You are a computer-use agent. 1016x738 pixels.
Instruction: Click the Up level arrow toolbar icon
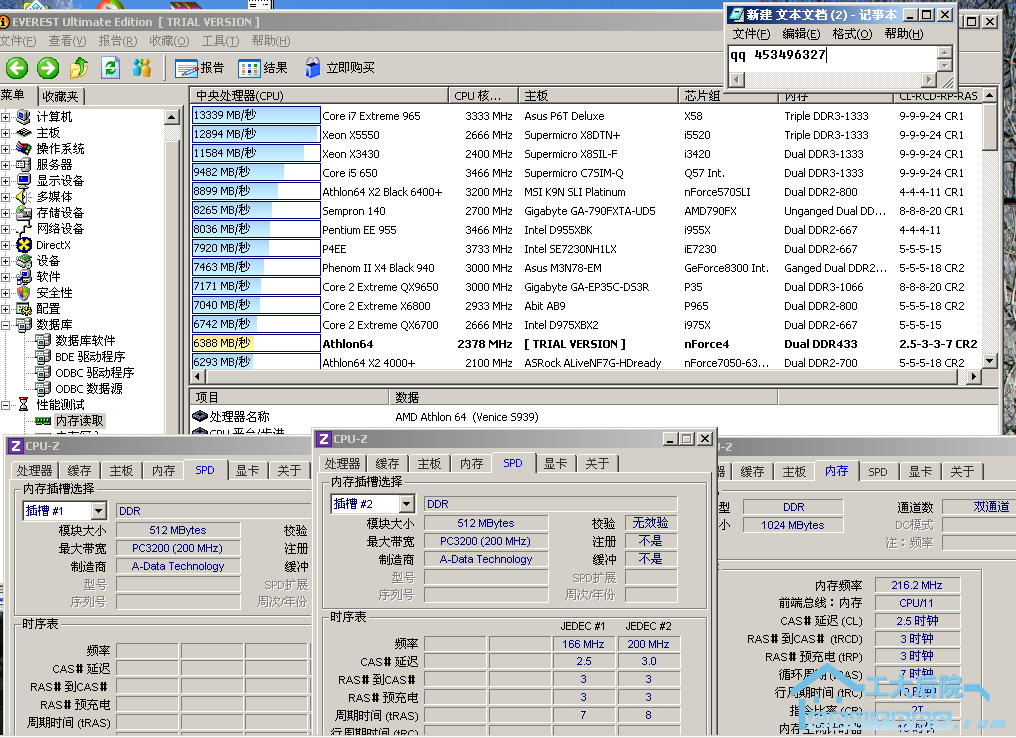79,67
